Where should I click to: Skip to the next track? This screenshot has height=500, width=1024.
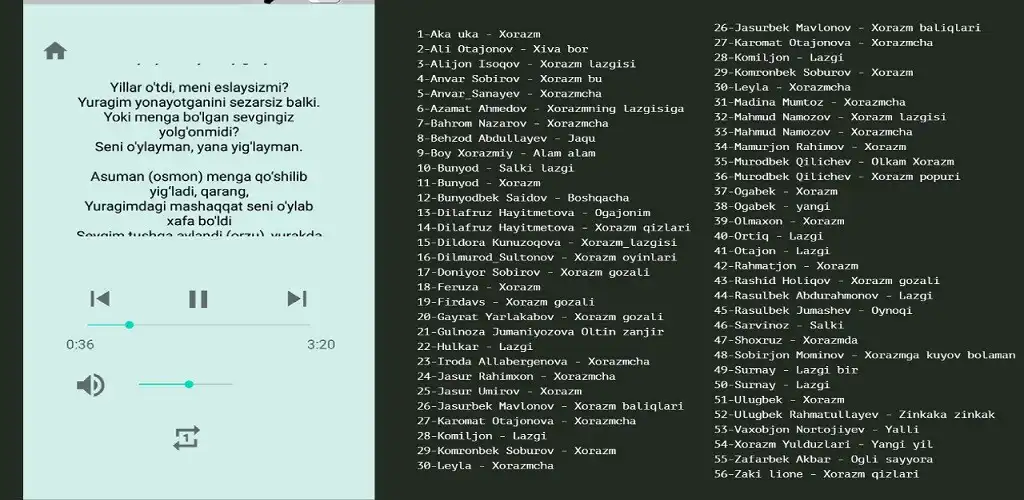[296, 298]
